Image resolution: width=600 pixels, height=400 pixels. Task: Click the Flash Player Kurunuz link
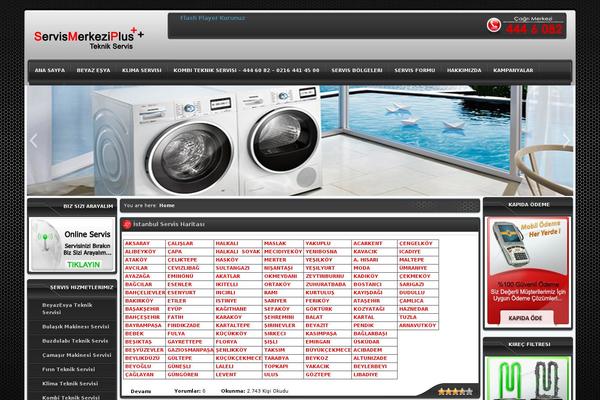(x=212, y=18)
